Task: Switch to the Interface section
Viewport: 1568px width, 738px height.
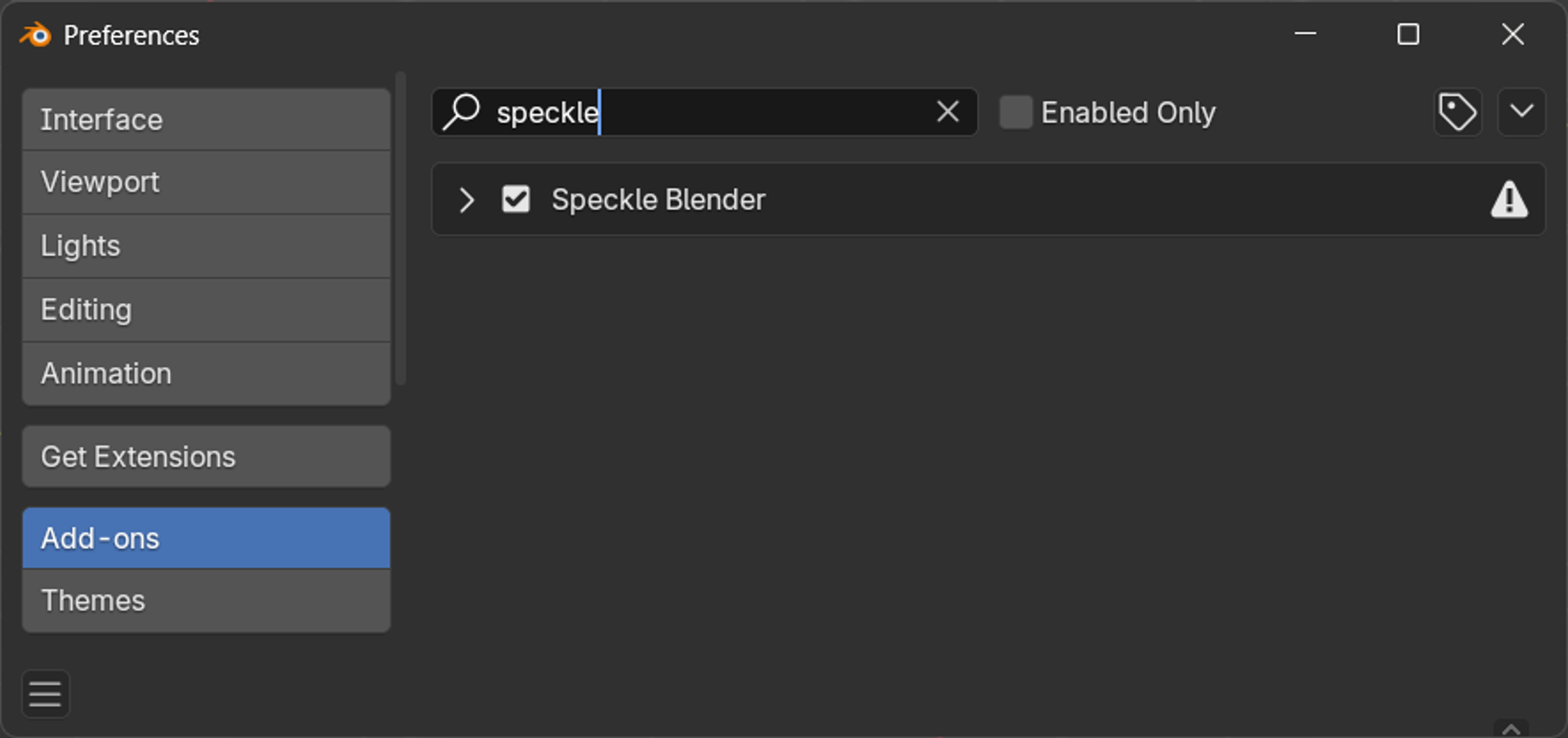Action: pyautogui.click(x=206, y=119)
